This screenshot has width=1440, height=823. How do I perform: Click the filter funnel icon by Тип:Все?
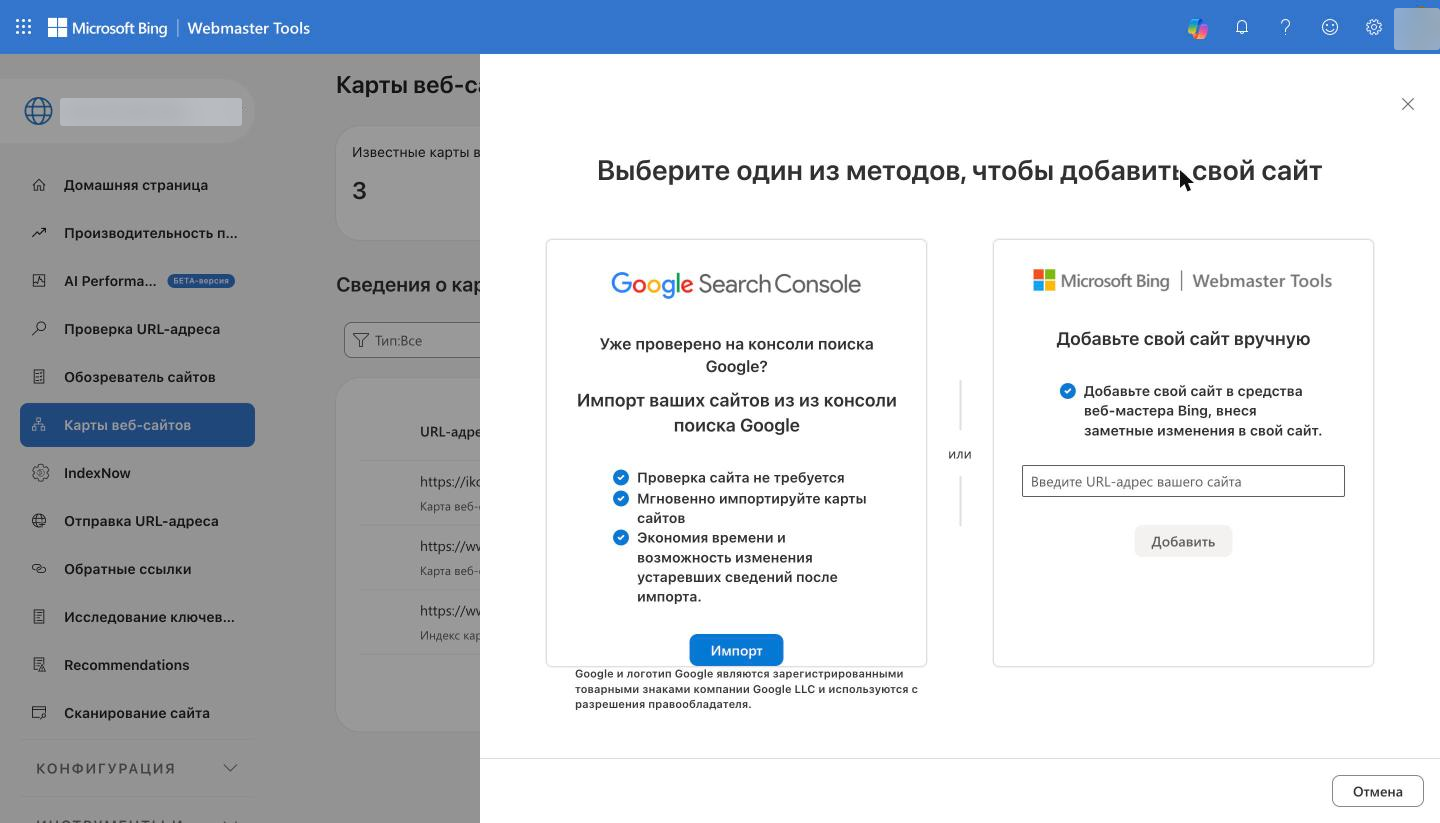pos(361,341)
